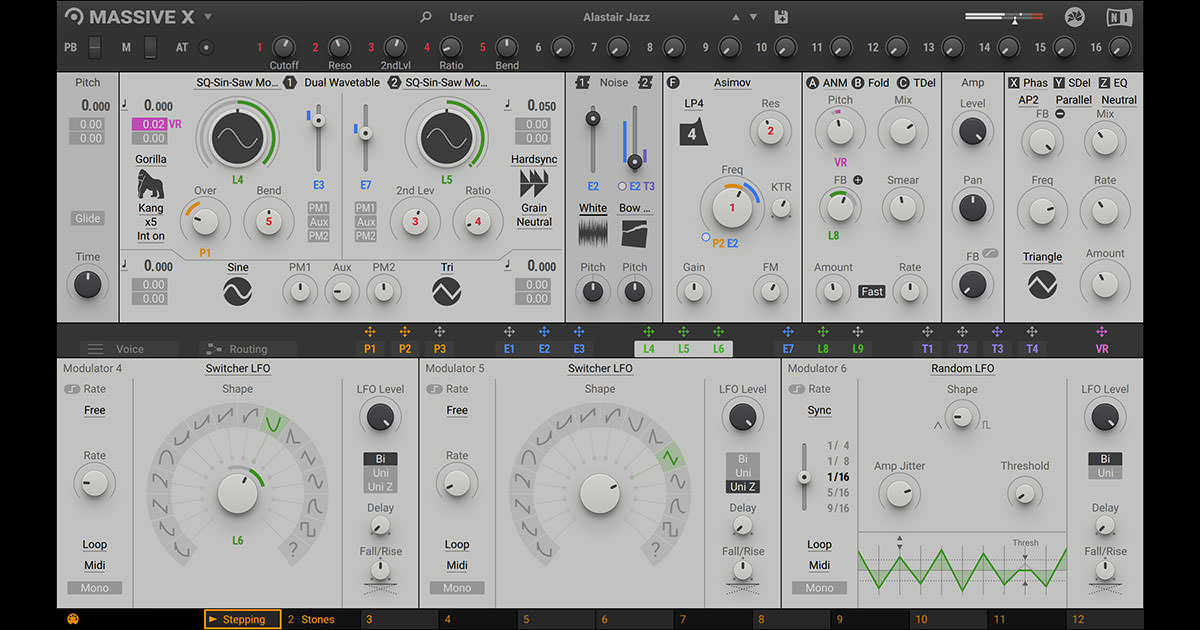Image resolution: width=1200 pixels, height=630 pixels.
Task: Select Uni polarity in Modulator 6
Action: (1105, 473)
